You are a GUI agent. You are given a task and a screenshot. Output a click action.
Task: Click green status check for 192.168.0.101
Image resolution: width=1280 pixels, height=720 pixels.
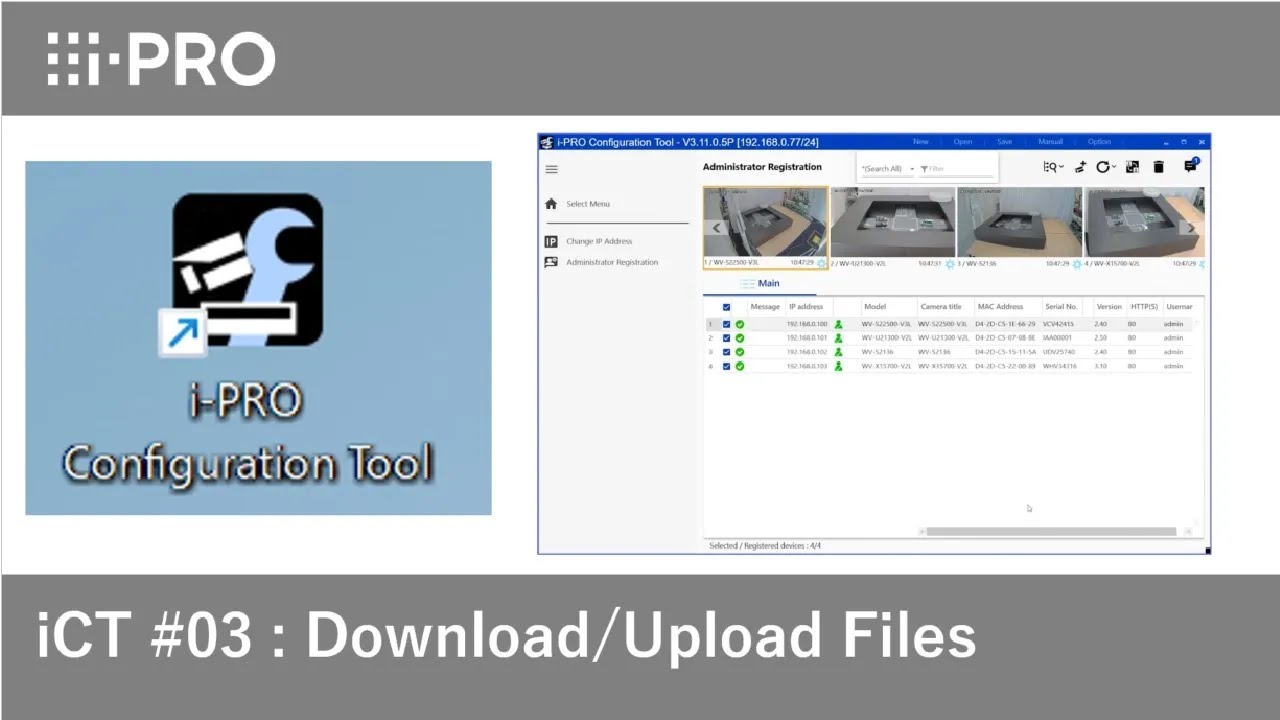tap(740, 338)
